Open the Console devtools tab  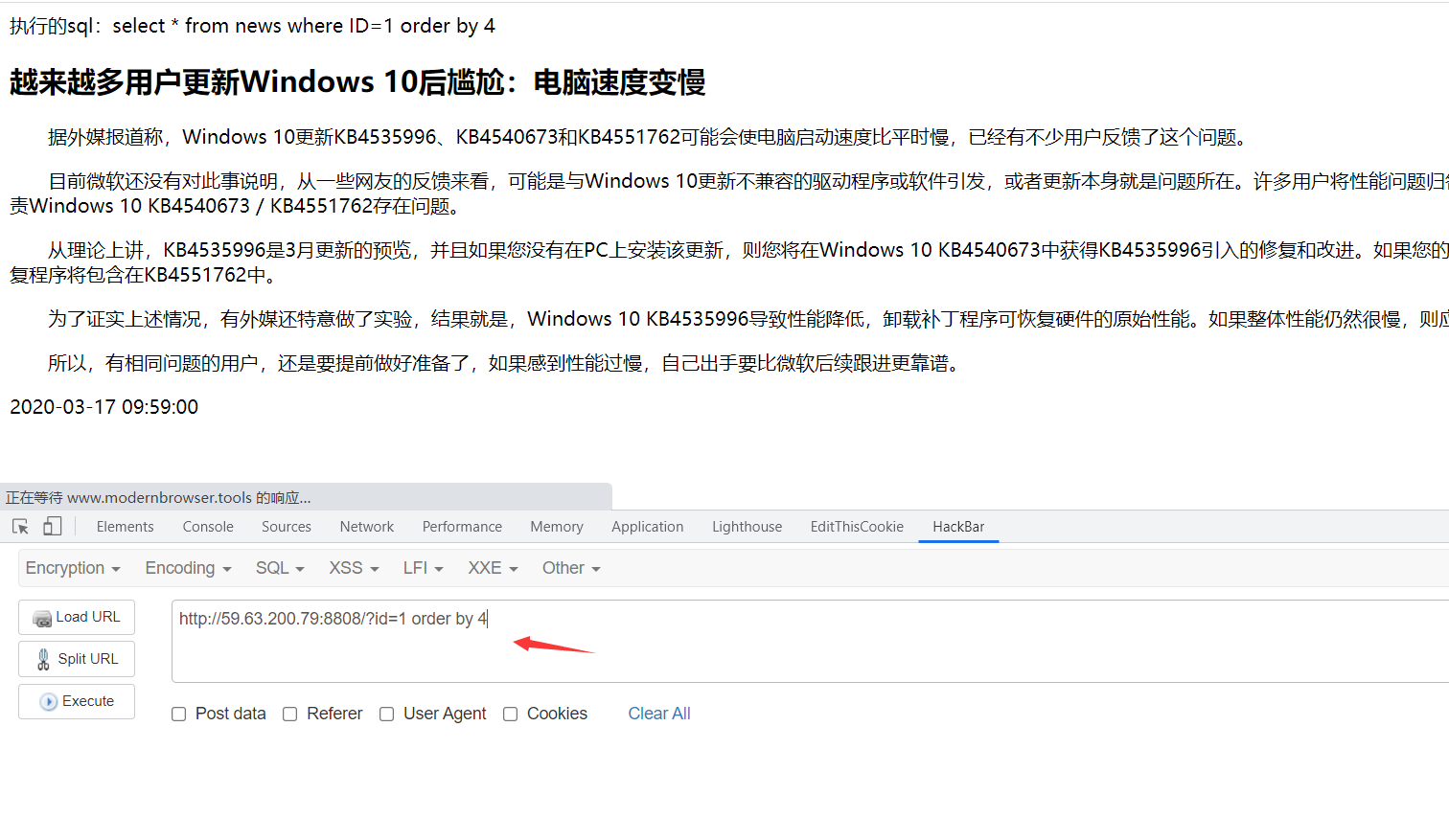208,527
